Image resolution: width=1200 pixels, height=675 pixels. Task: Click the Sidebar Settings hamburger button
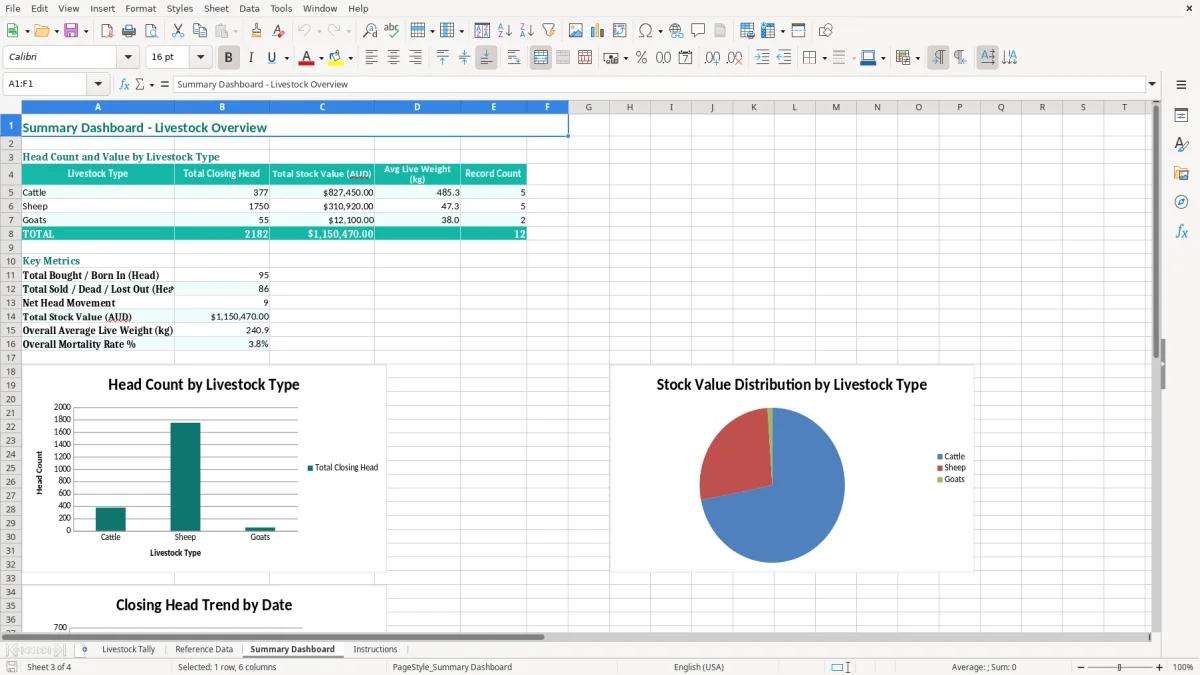tap(1181, 84)
